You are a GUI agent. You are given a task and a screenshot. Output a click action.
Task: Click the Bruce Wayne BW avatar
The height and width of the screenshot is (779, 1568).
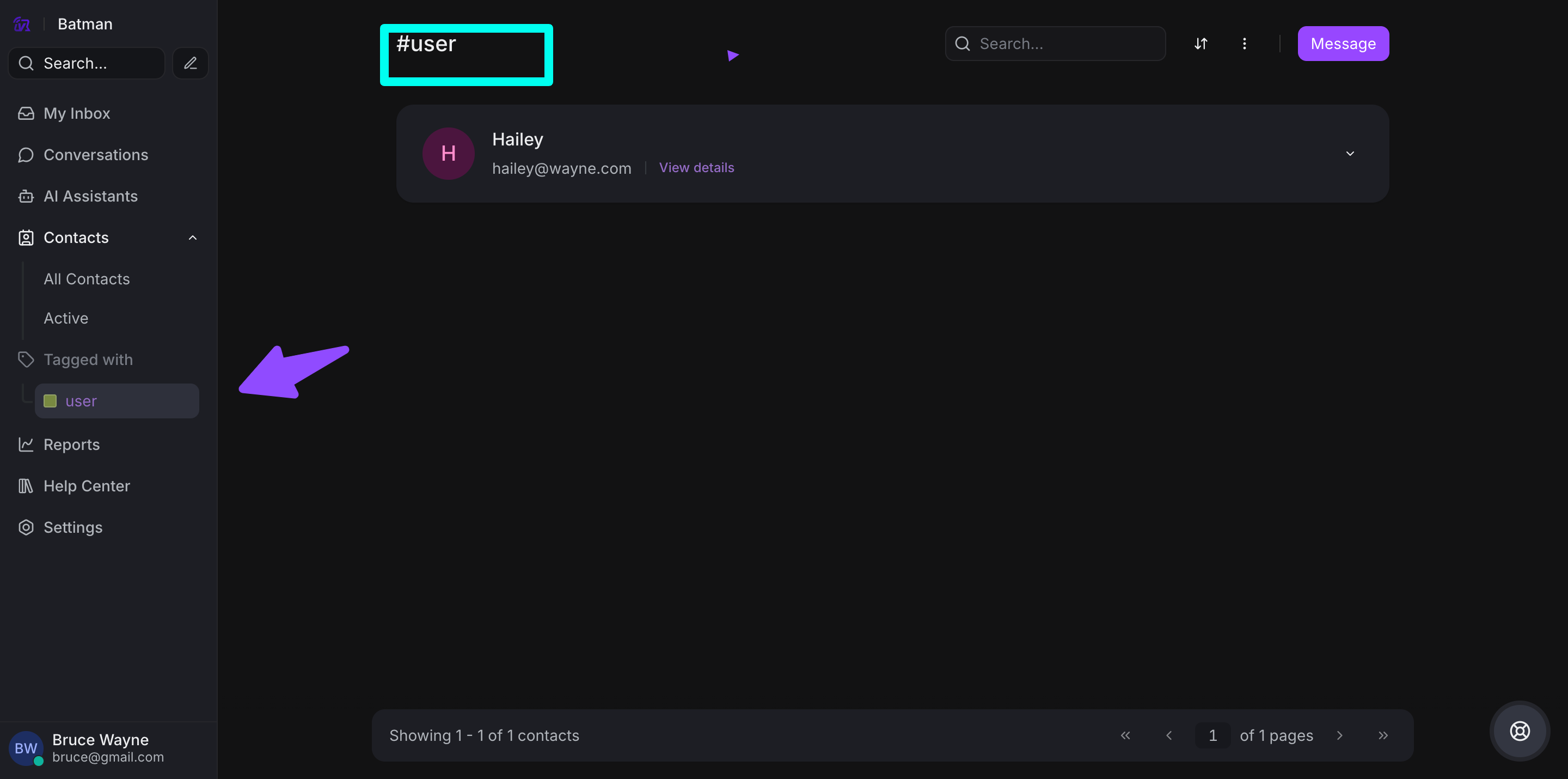pos(26,748)
